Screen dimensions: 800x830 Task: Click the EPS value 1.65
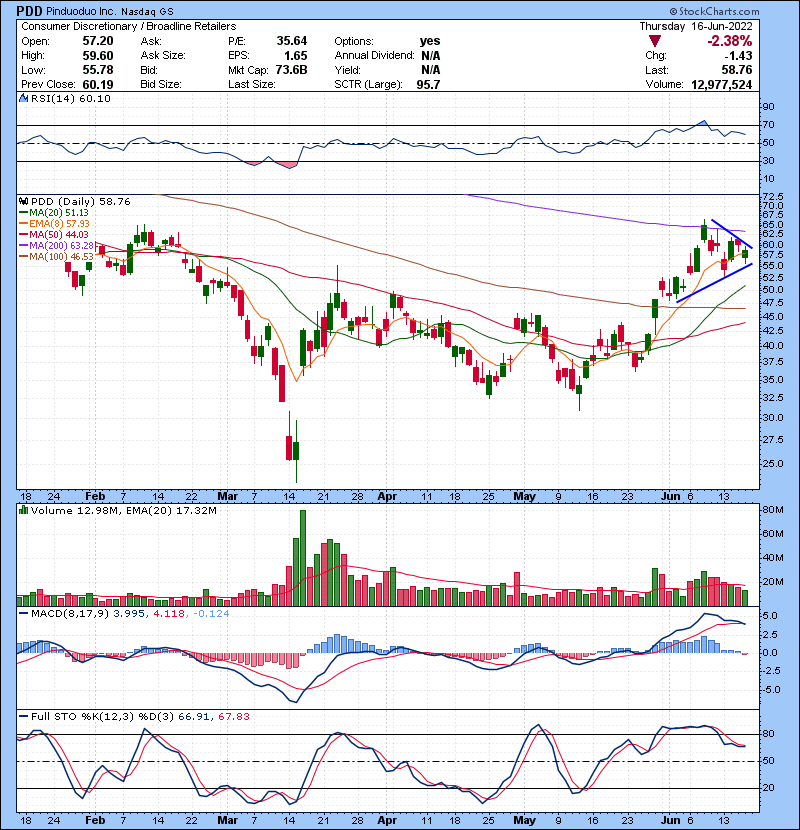[x=295, y=56]
